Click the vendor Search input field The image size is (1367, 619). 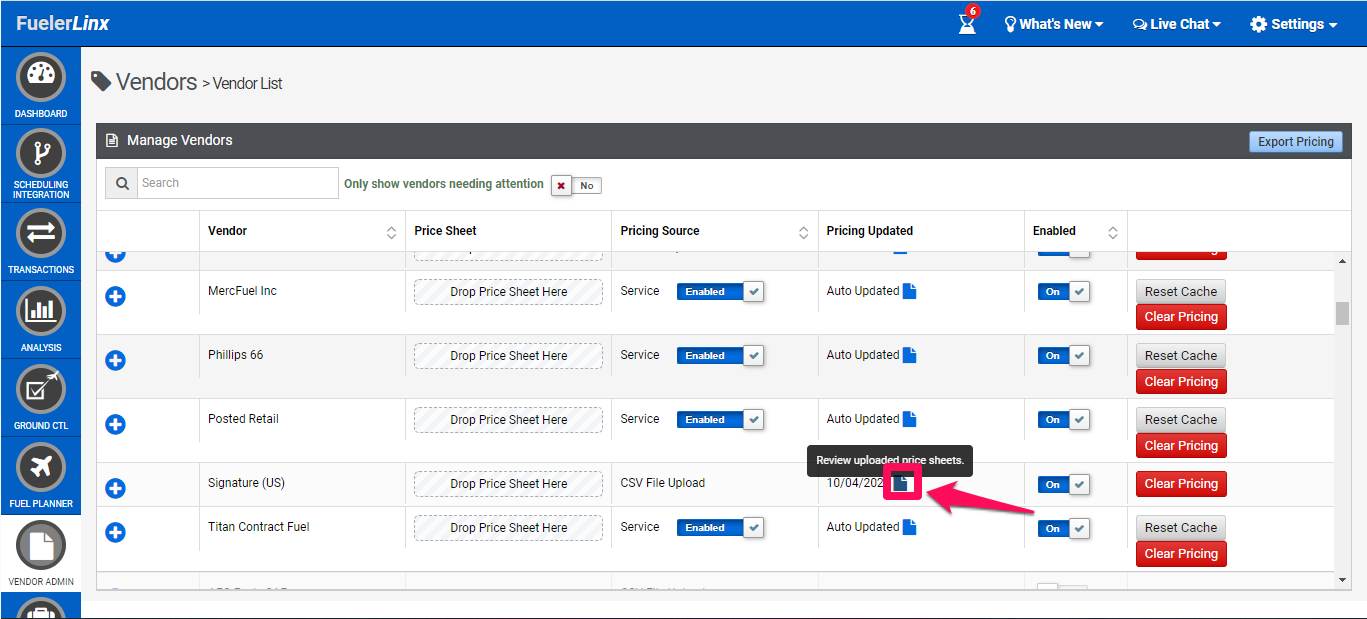(x=237, y=183)
